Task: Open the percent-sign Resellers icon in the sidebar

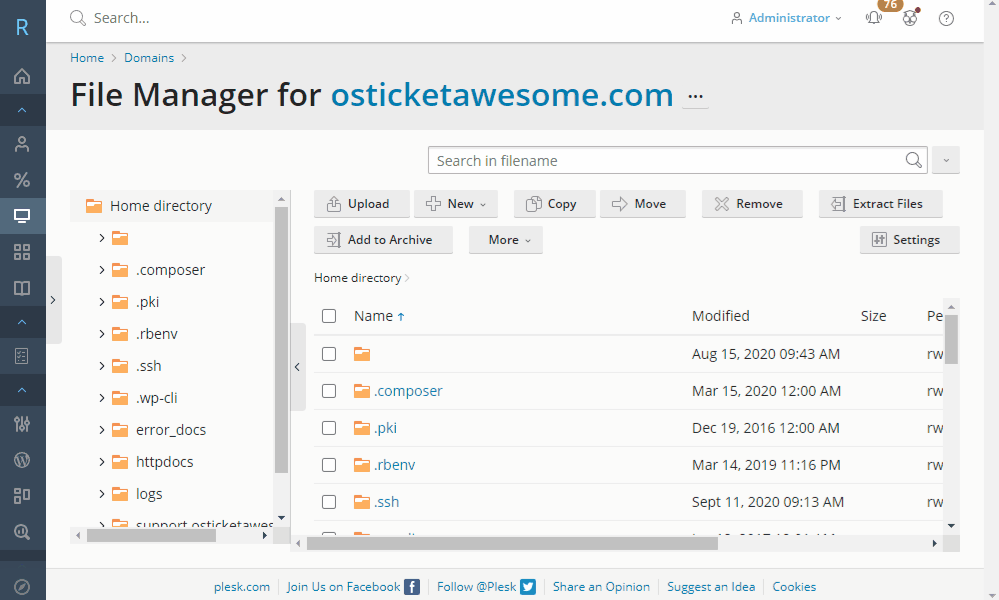Action: point(22,180)
